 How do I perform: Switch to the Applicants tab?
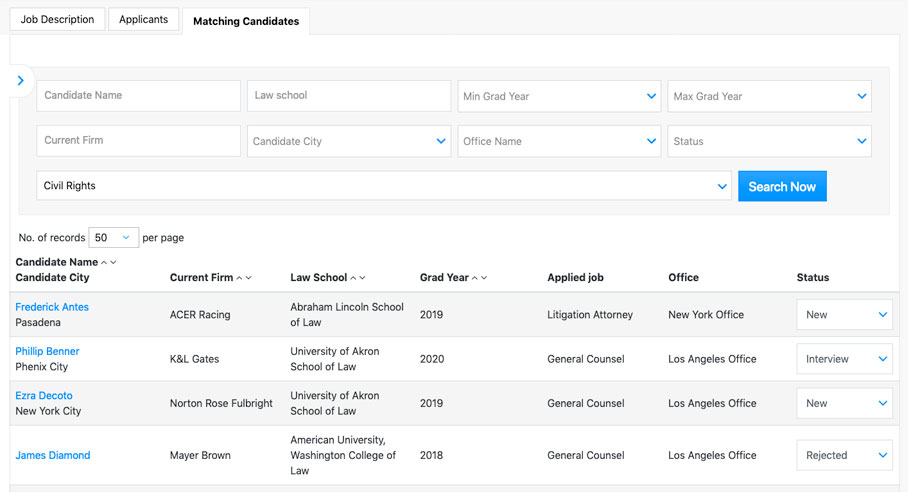tap(144, 20)
